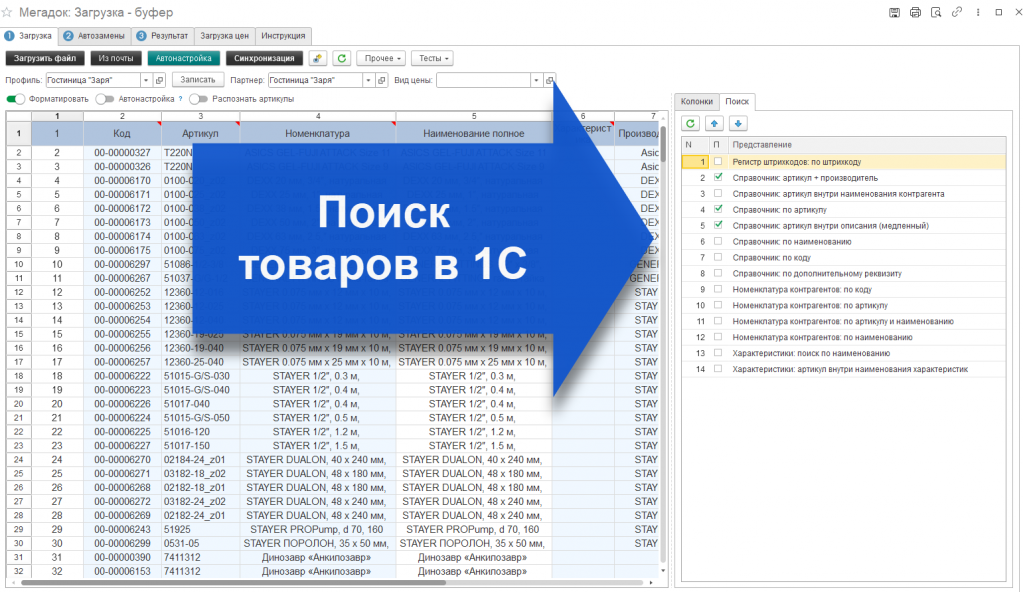Viewport: 1023px width, 592px height.
Task: Switch to the Автозамены tab
Action: tap(94, 36)
